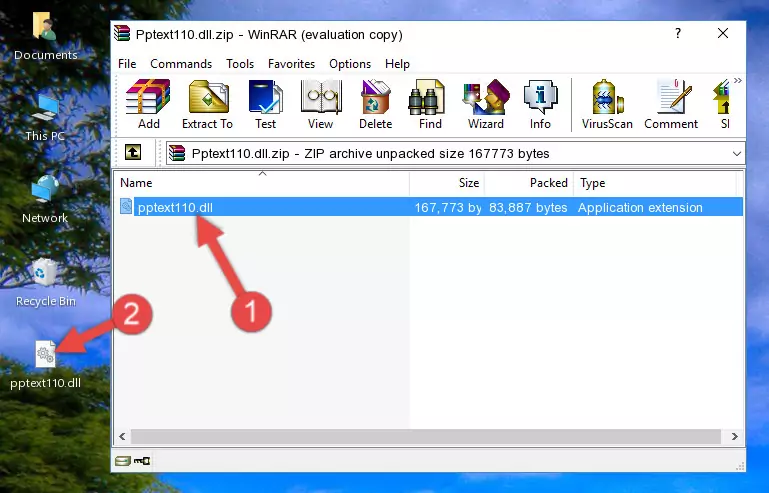Open the View file tool
The height and width of the screenshot is (493, 769).
321,104
